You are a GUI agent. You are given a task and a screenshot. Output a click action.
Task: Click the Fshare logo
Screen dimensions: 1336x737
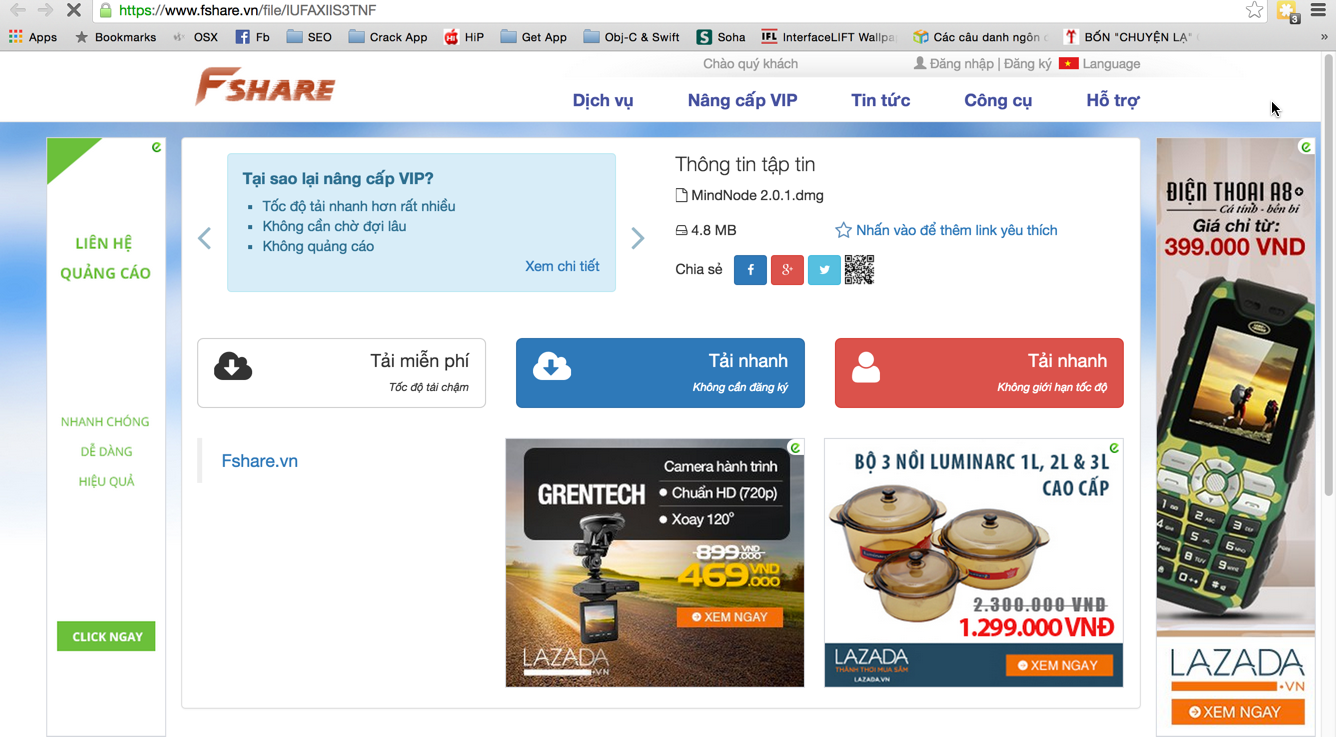click(x=265, y=88)
